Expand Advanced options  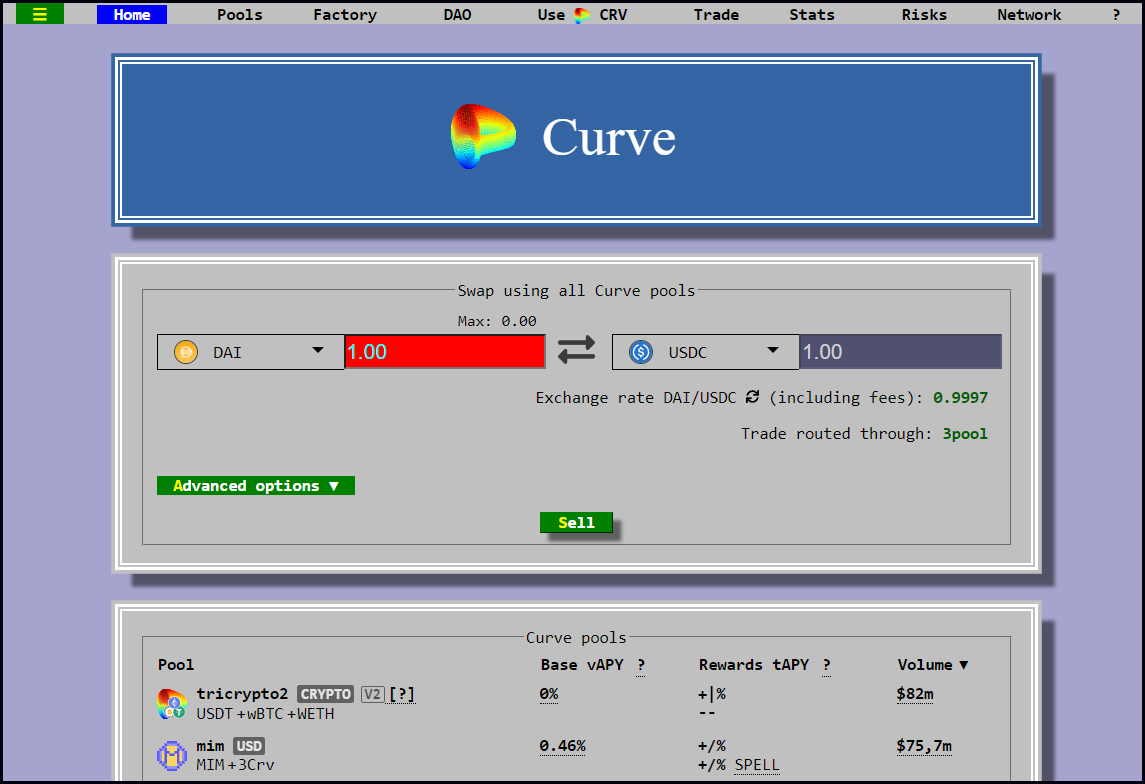[256, 485]
